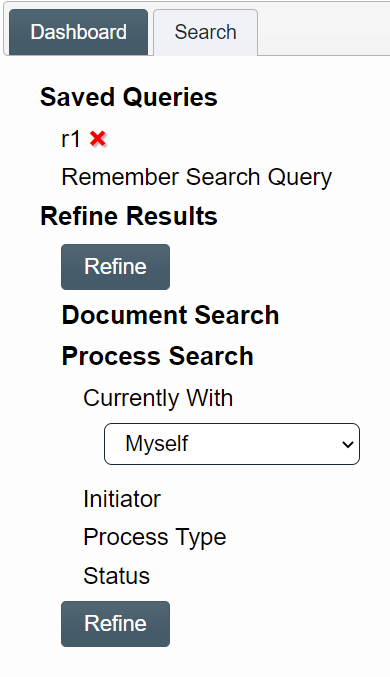Collapse the Process Search section

(x=158, y=356)
